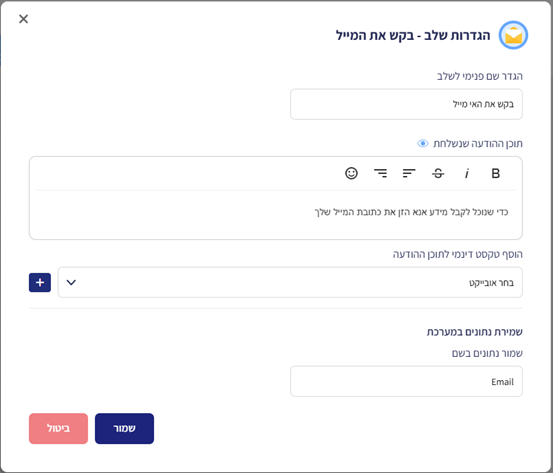This screenshot has height=473, width=553.
Task: Place cursor in message body text
Action: point(411,212)
